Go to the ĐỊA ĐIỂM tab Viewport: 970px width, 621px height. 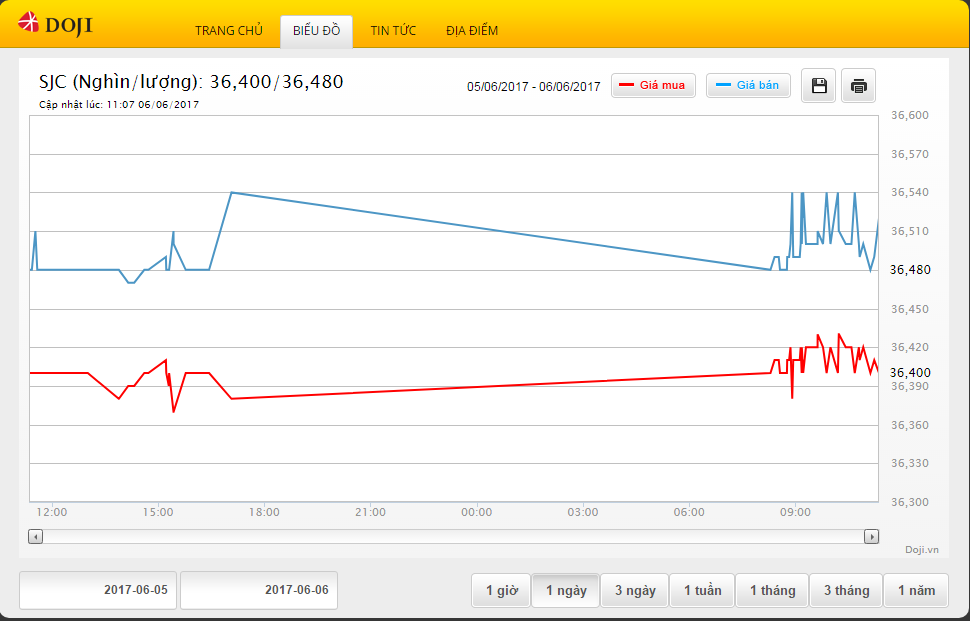[x=472, y=31]
